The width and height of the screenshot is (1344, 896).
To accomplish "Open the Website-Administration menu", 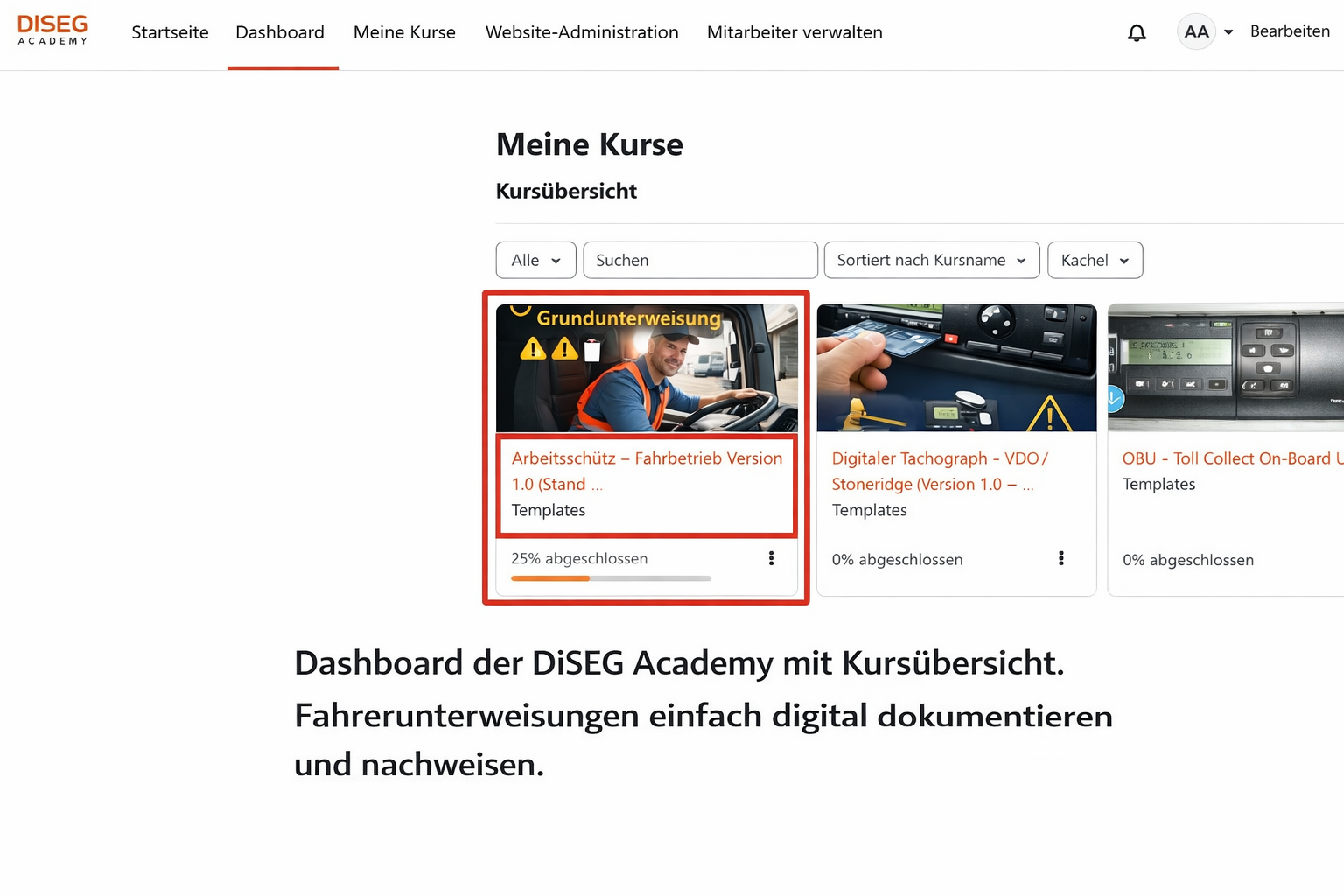I will (582, 32).
